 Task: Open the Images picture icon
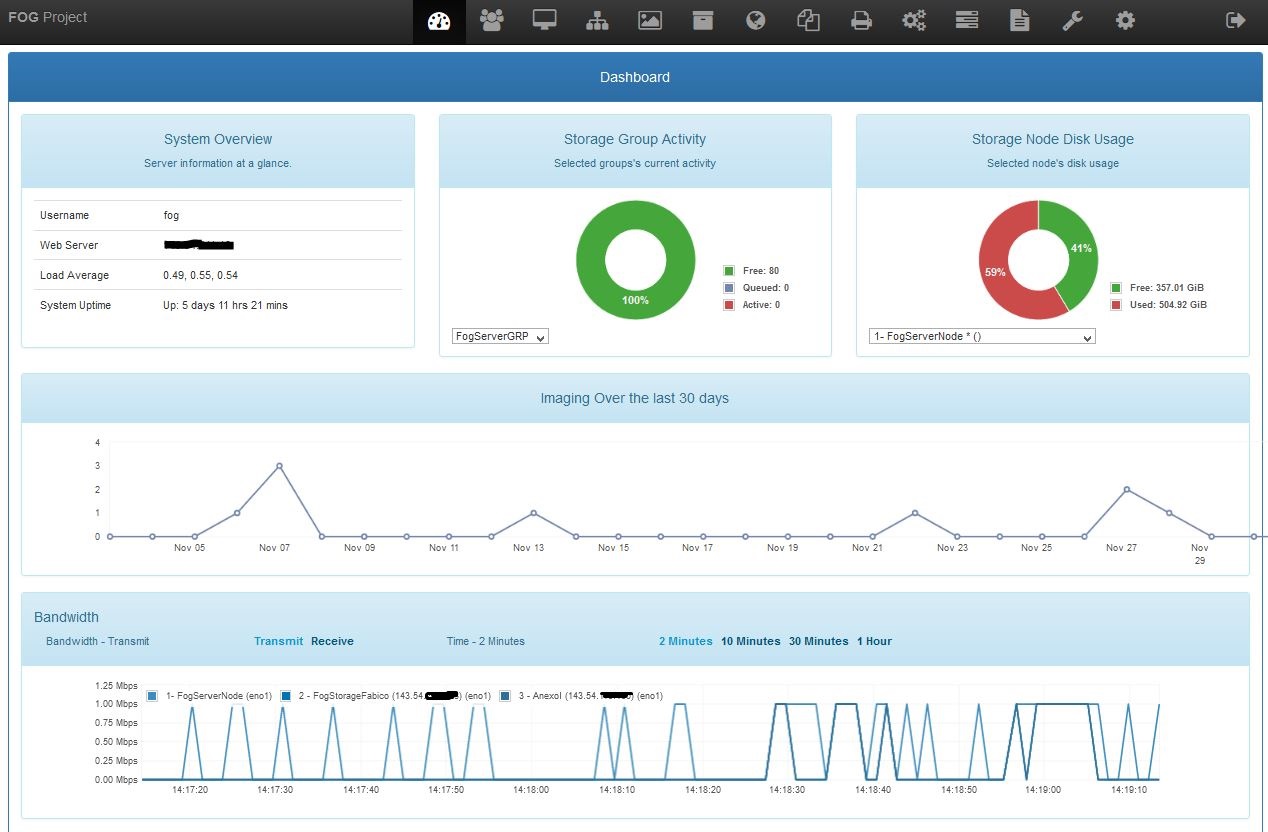pos(650,20)
